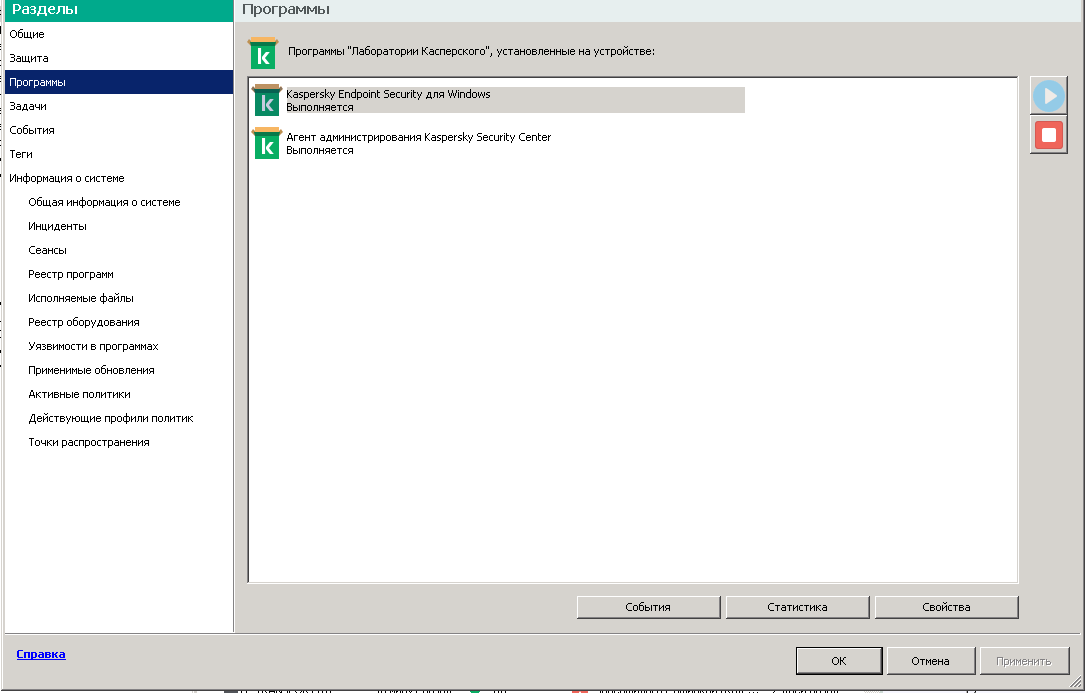The height and width of the screenshot is (693, 1085).
Task: Open the Общие section
Action: coord(119,34)
